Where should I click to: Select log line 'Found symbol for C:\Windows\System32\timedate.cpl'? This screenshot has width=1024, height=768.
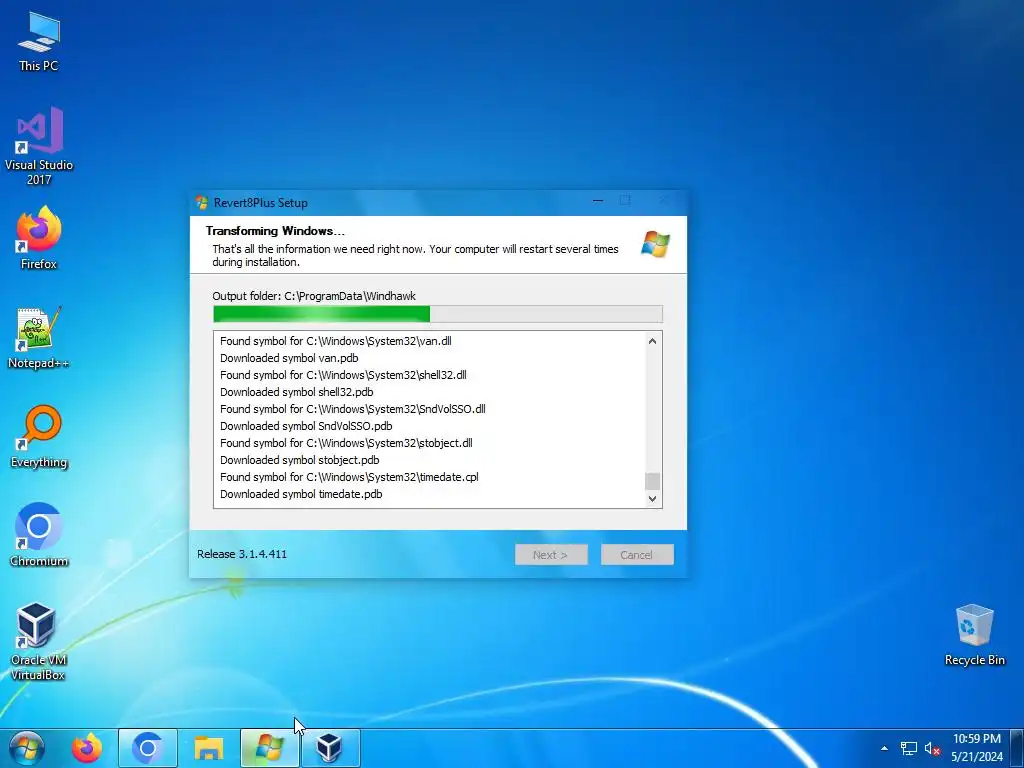click(349, 477)
